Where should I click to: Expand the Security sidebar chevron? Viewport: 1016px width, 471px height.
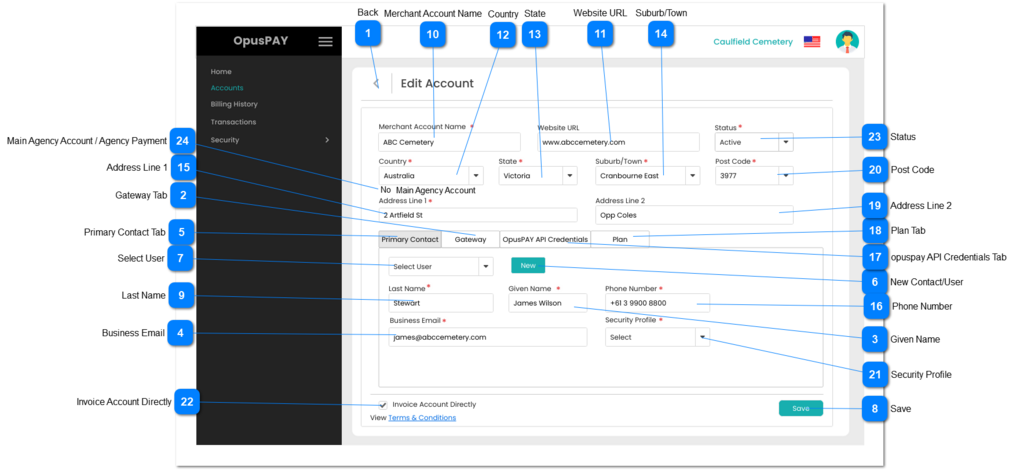pos(327,140)
